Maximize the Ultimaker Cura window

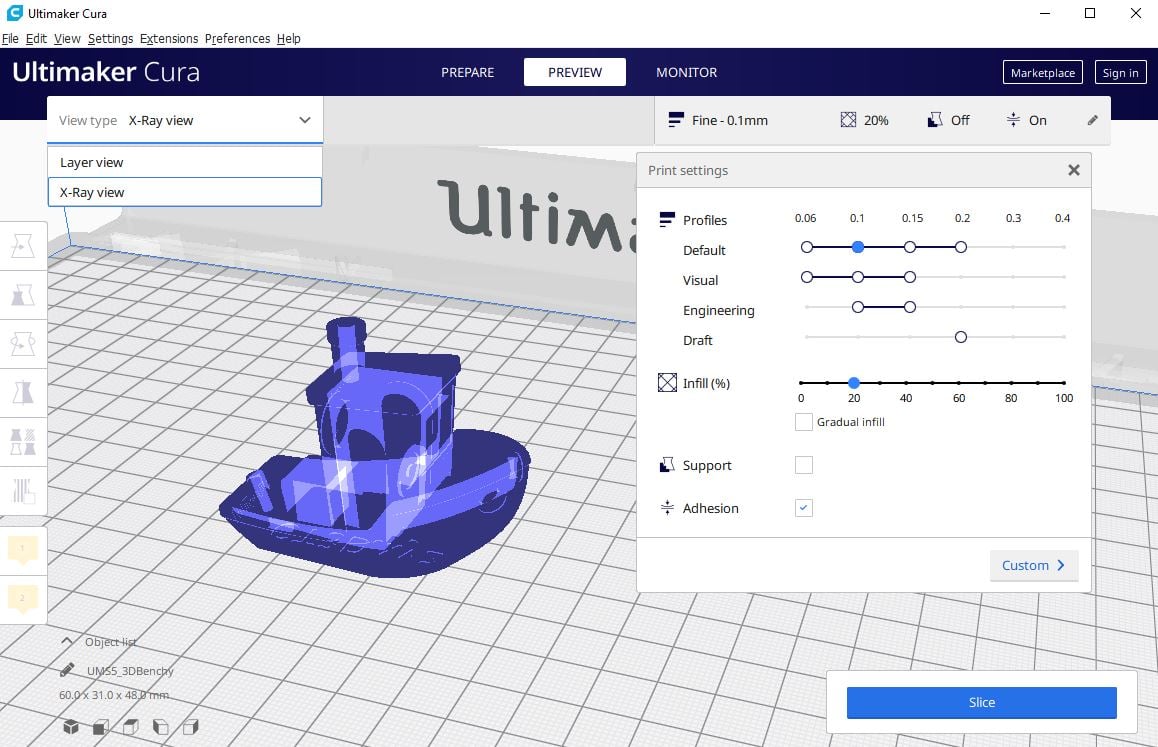tap(1090, 13)
